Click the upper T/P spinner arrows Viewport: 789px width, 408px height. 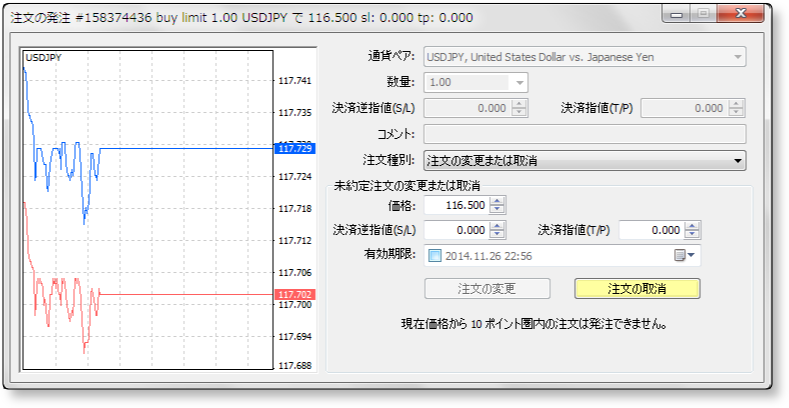click(736, 108)
